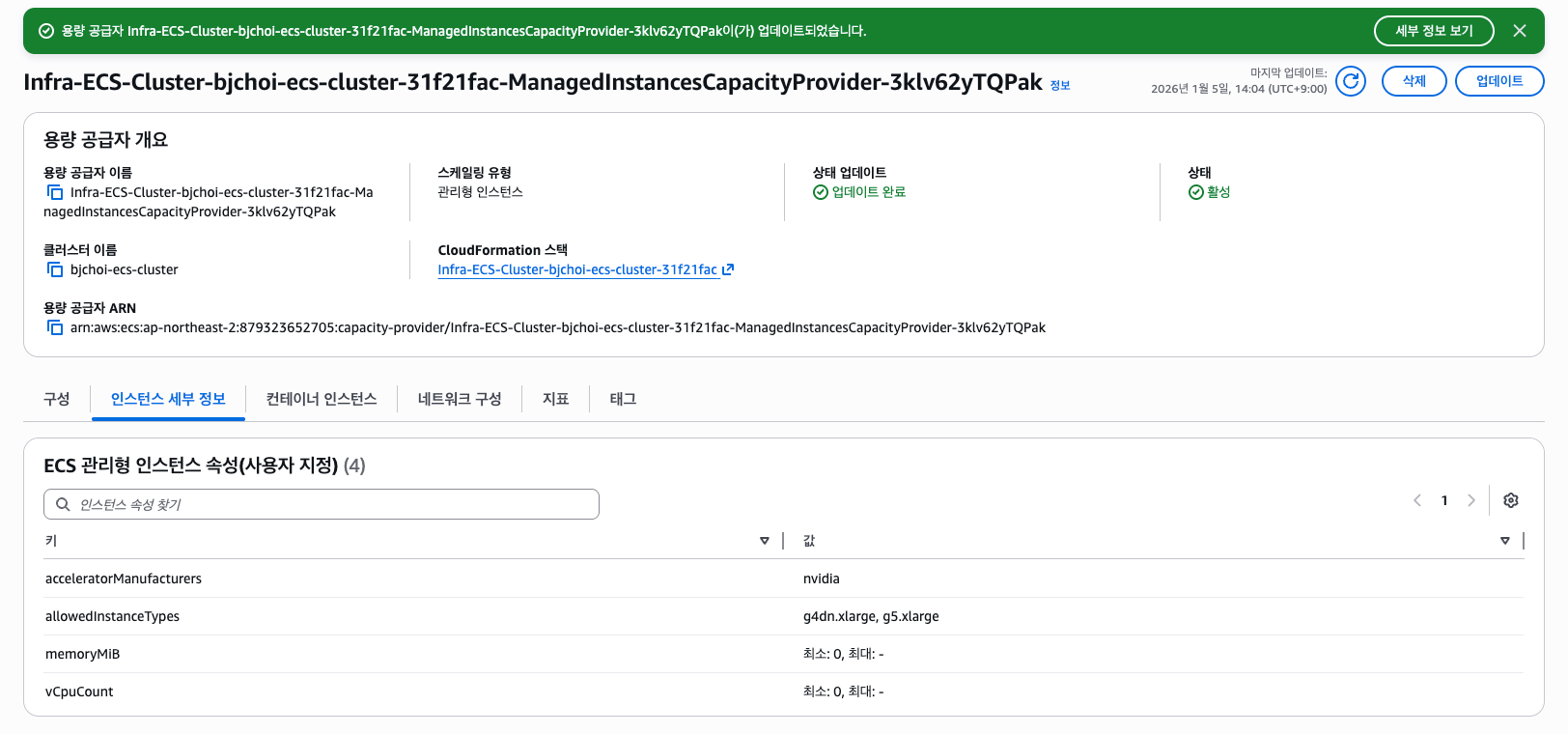Click the 값 column header
This screenshot has height=734, width=1568.
coord(809,541)
